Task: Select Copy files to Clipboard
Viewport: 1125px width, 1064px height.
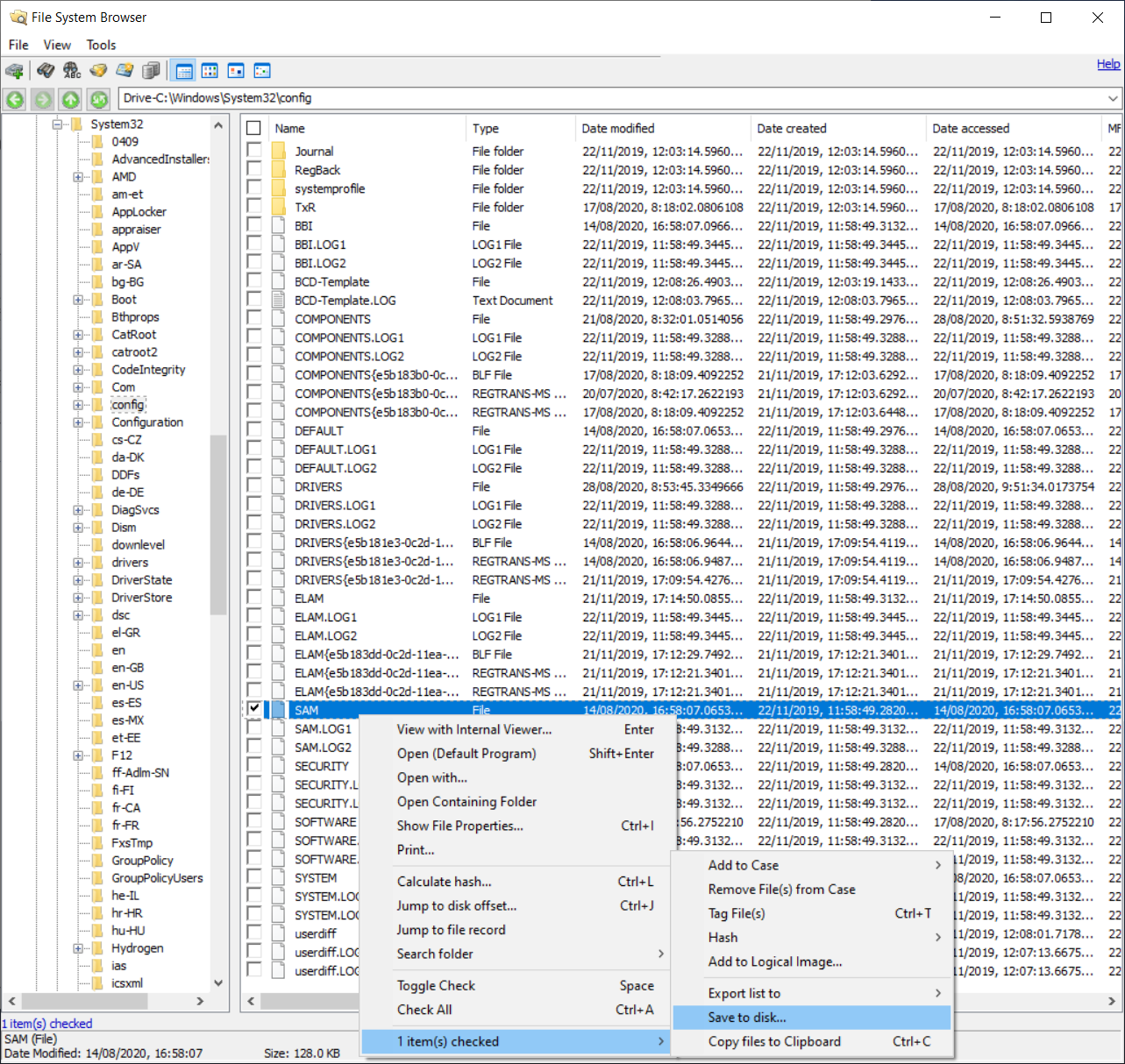Action: 812,1041
